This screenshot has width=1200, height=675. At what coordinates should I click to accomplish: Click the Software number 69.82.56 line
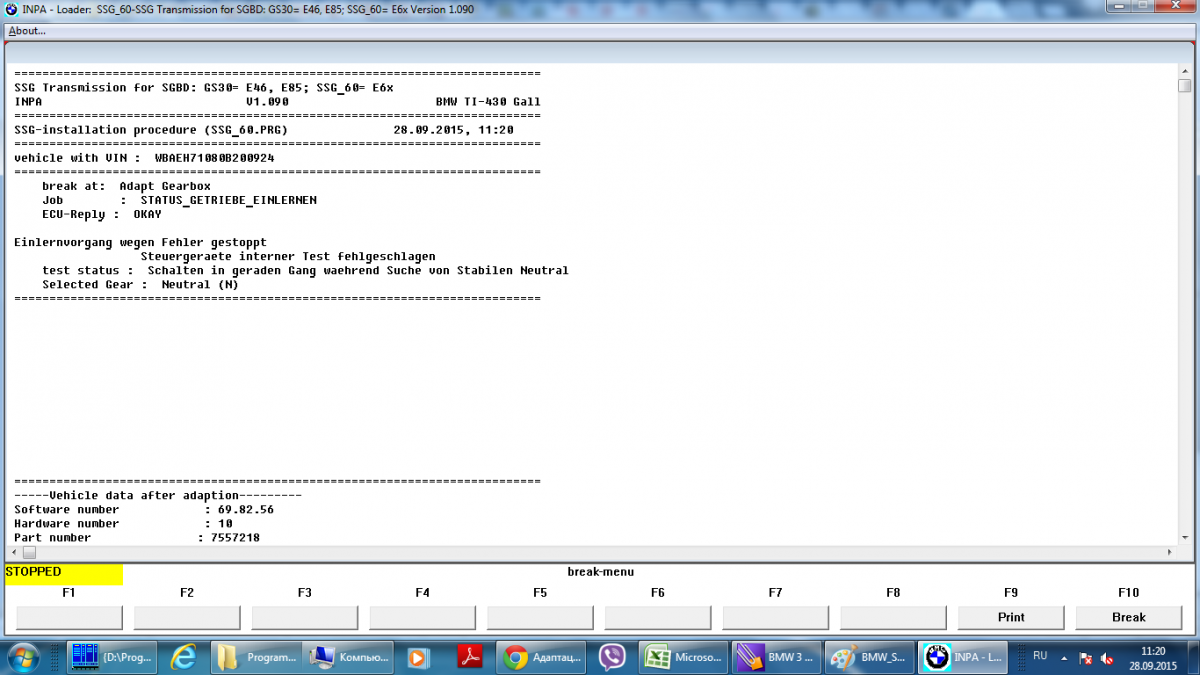pyautogui.click(x=144, y=509)
